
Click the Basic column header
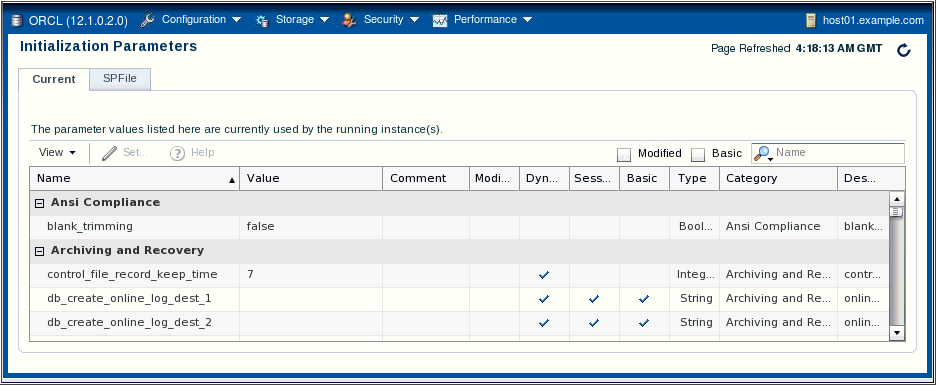click(x=644, y=178)
